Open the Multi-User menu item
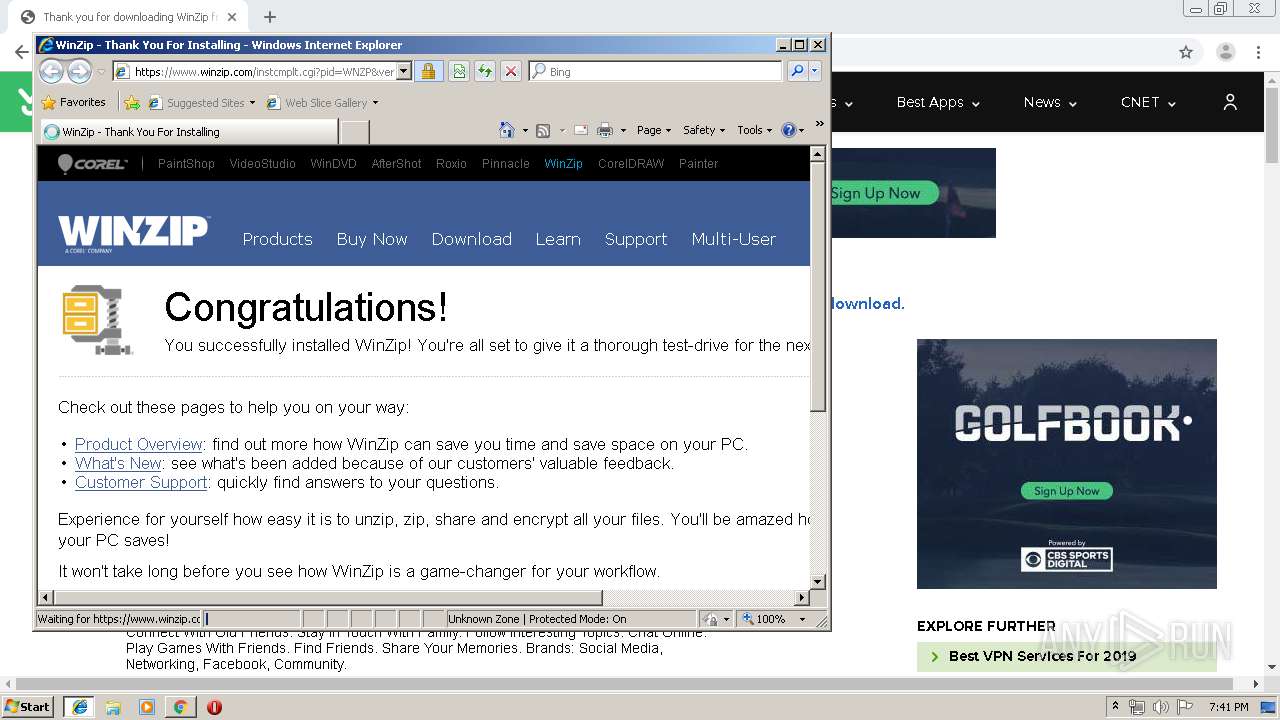1280x720 pixels. point(733,239)
